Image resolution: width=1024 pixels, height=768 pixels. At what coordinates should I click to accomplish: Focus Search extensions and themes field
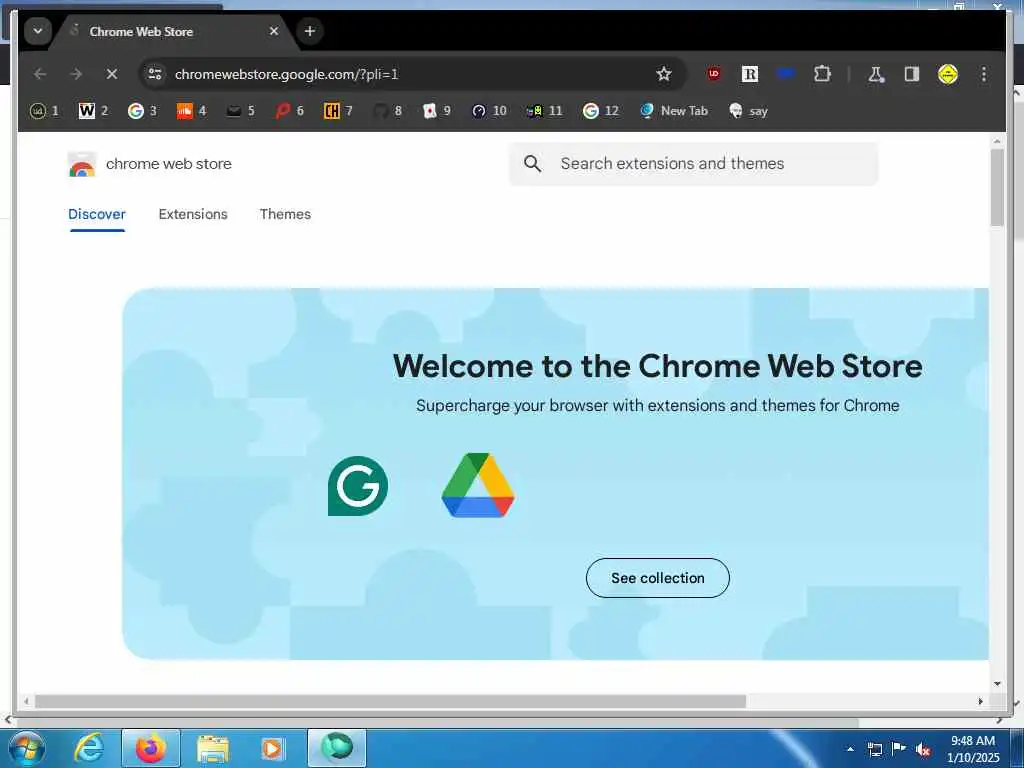694,164
